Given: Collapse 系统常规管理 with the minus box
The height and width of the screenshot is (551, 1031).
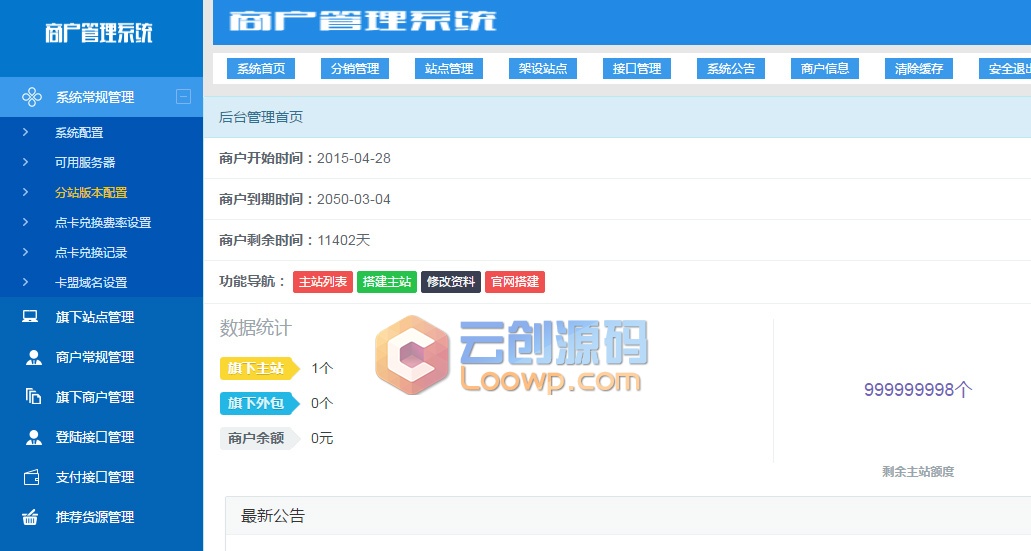Looking at the screenshot, I should [183, 97].
